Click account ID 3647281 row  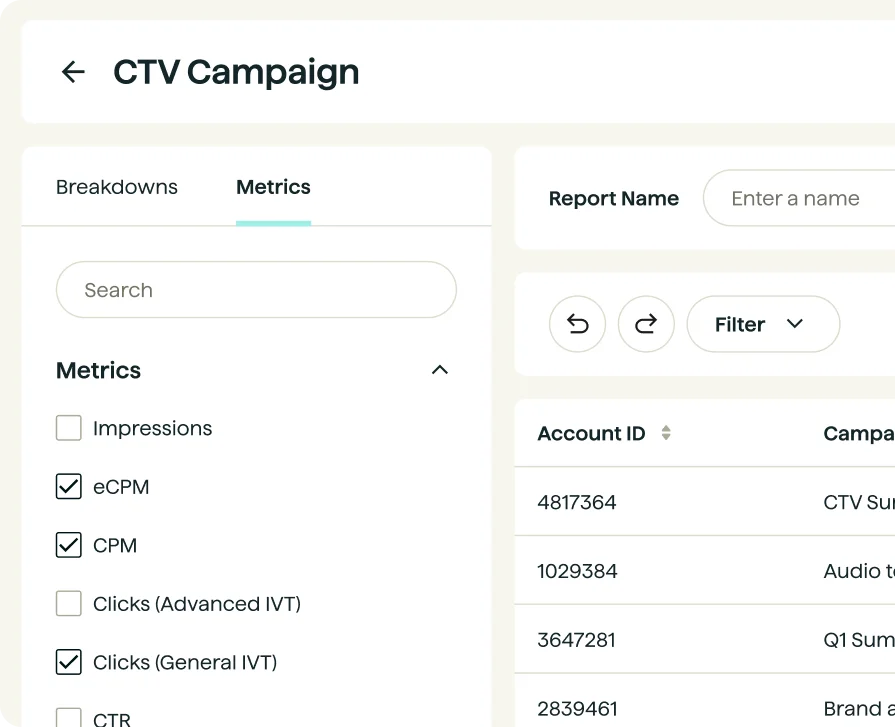(577, 640)
